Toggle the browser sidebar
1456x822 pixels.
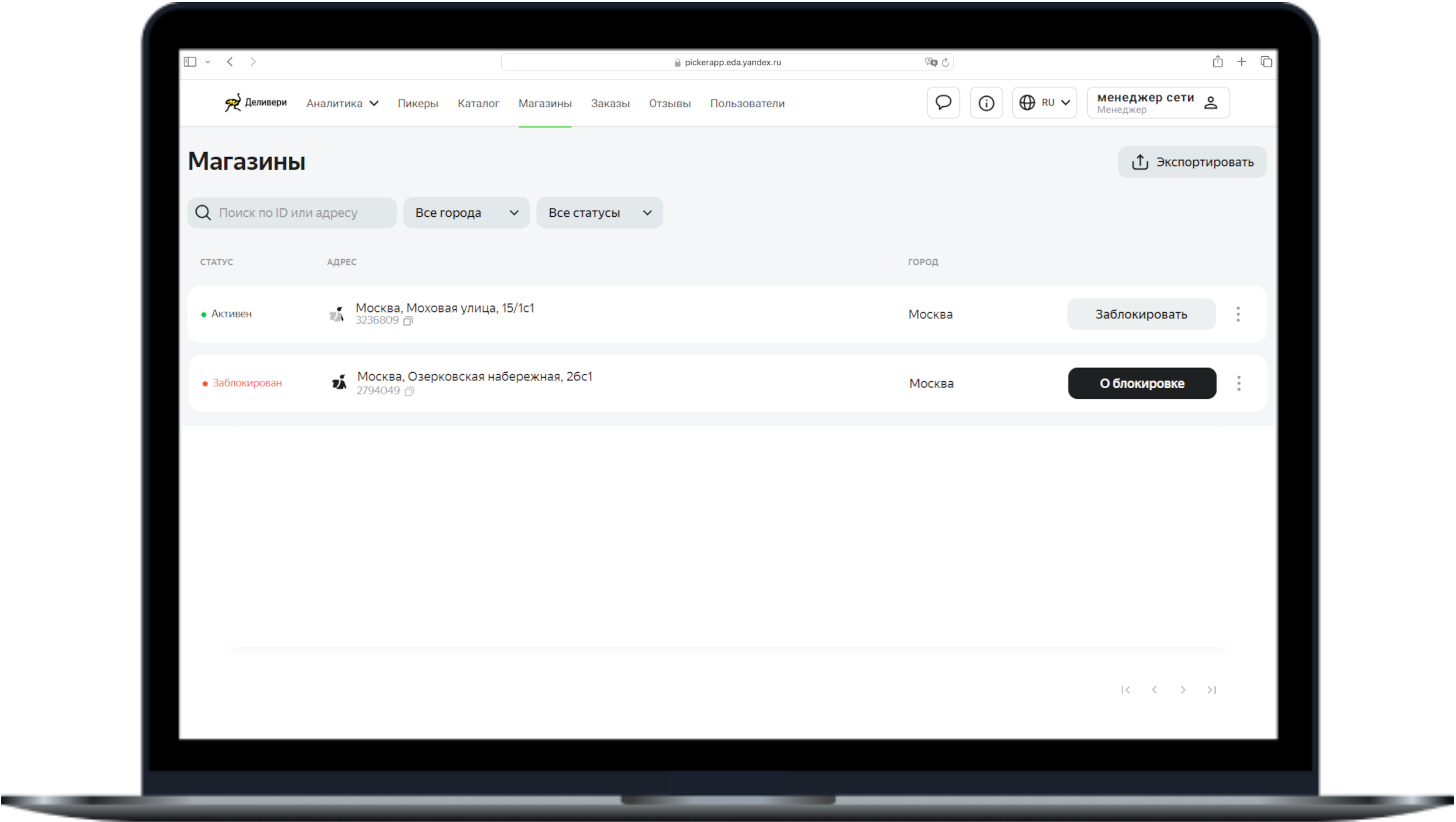190,62
